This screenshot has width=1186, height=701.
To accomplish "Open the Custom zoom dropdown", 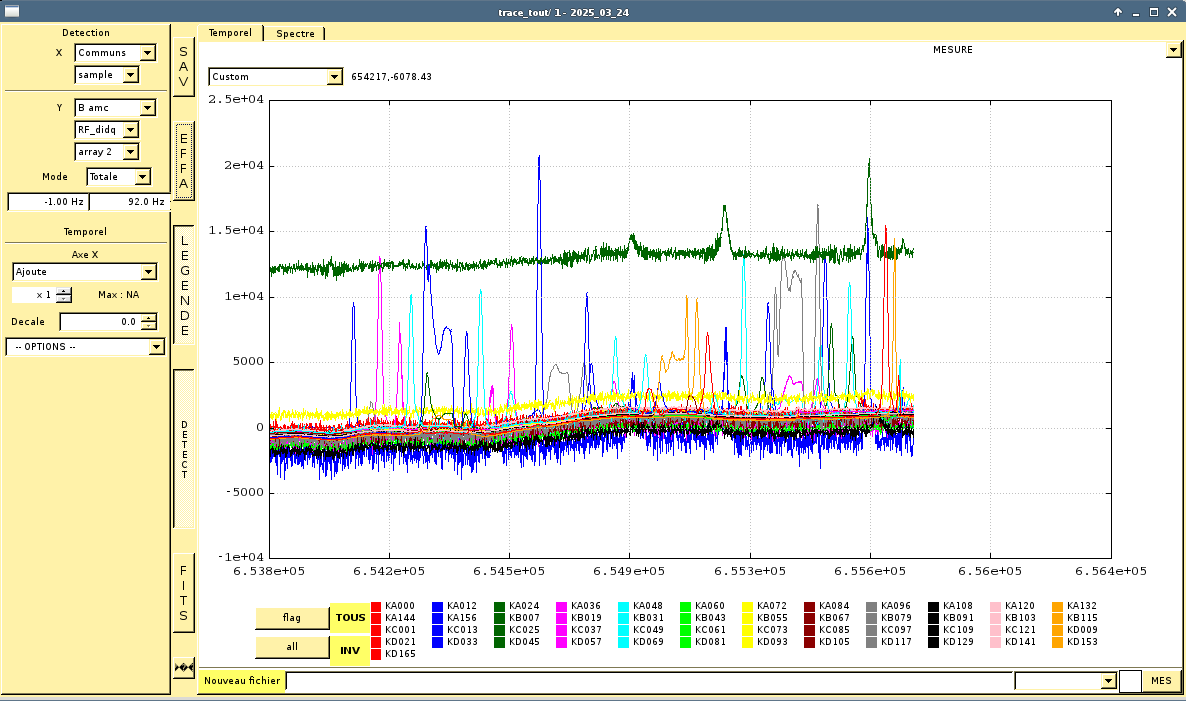I will pos(334,77).
